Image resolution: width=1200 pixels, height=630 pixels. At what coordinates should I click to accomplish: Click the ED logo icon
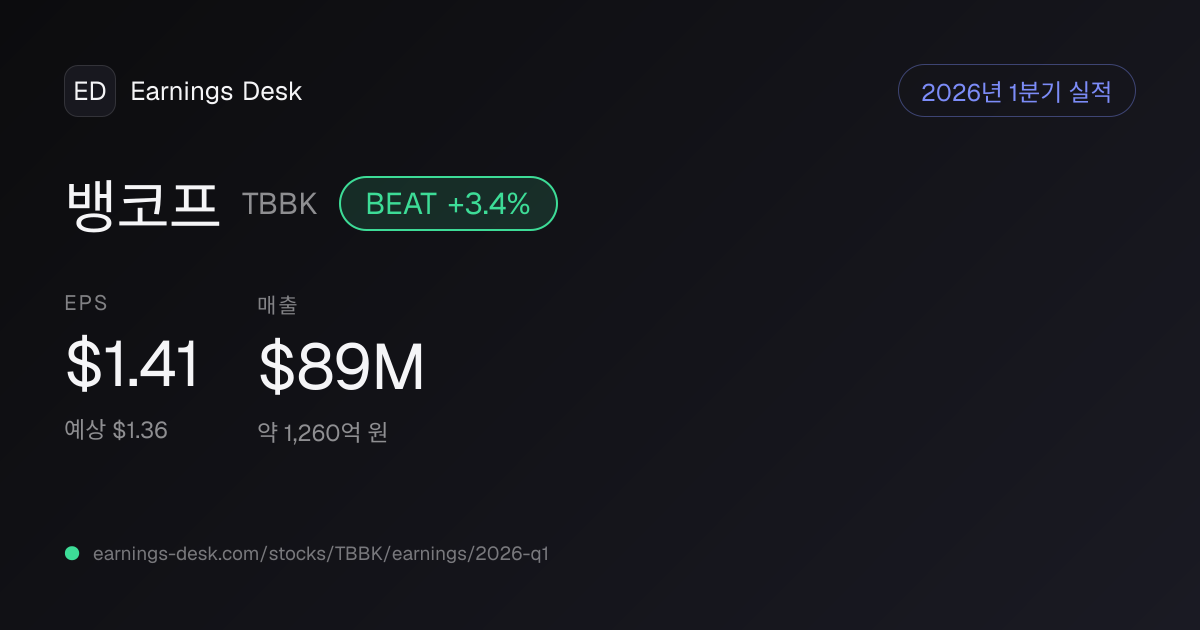click(90, 91)
